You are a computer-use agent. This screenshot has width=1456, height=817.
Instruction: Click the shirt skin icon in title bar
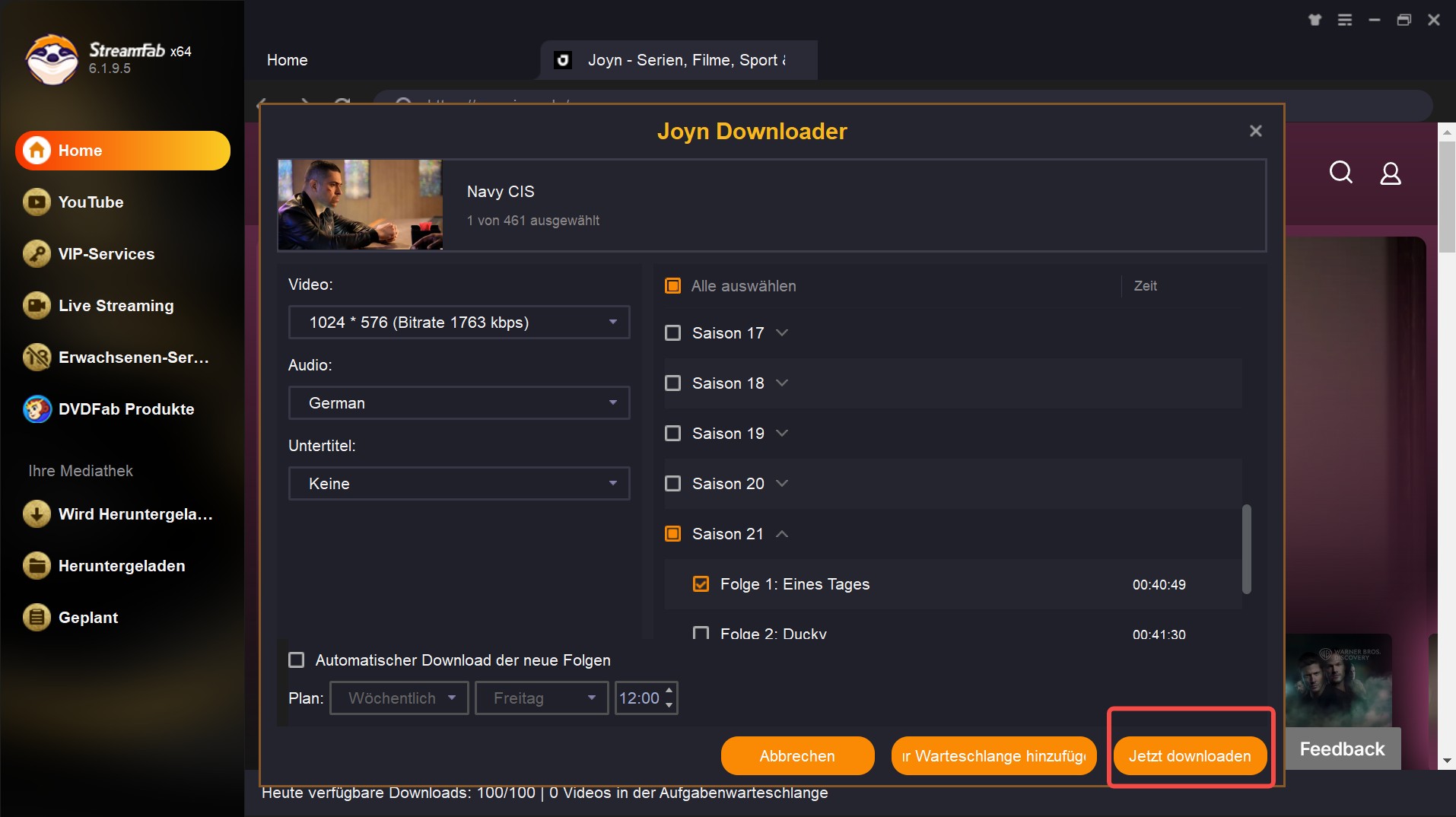click(1315, 20)
